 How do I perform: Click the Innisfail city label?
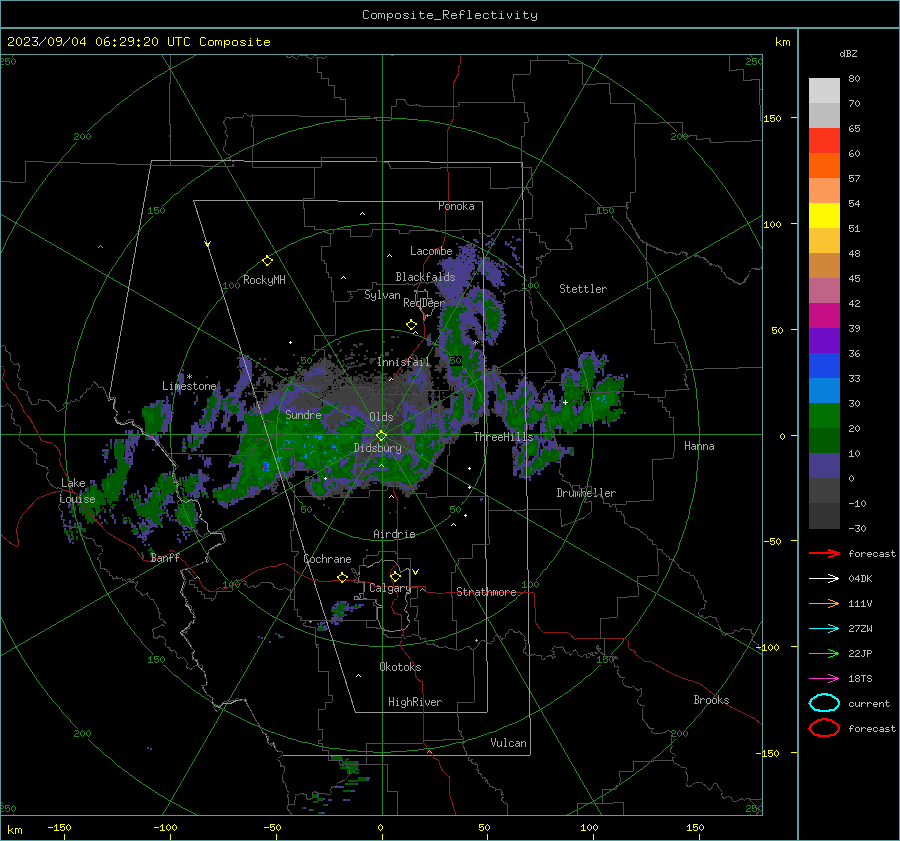click(x=403, y=362)
